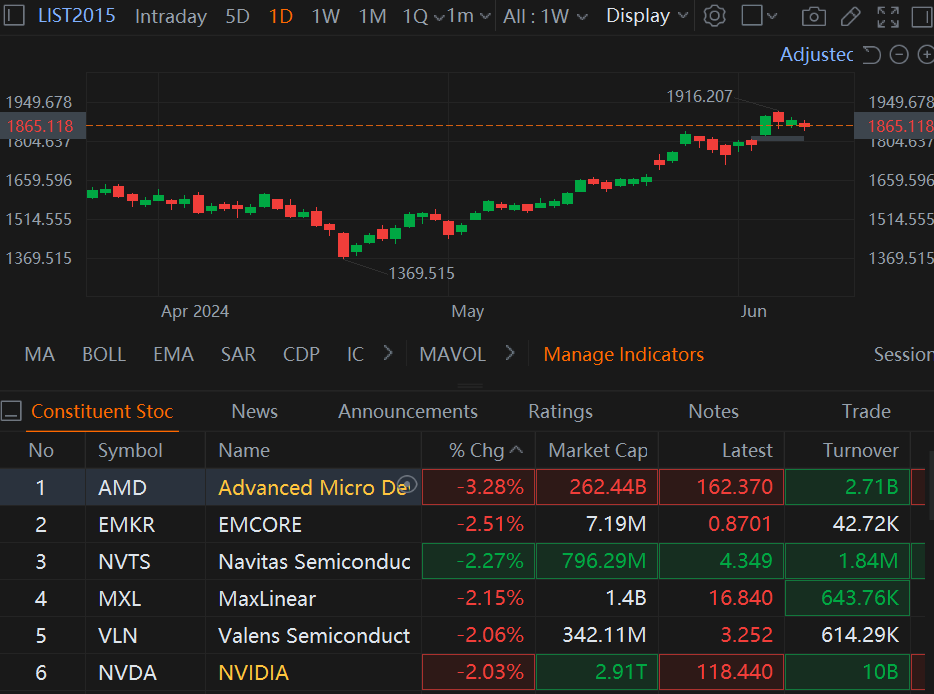The width and height of the screenshot is (934, 694).
Task: Select the Intraday timeframe
Action: tap(170, 16)
